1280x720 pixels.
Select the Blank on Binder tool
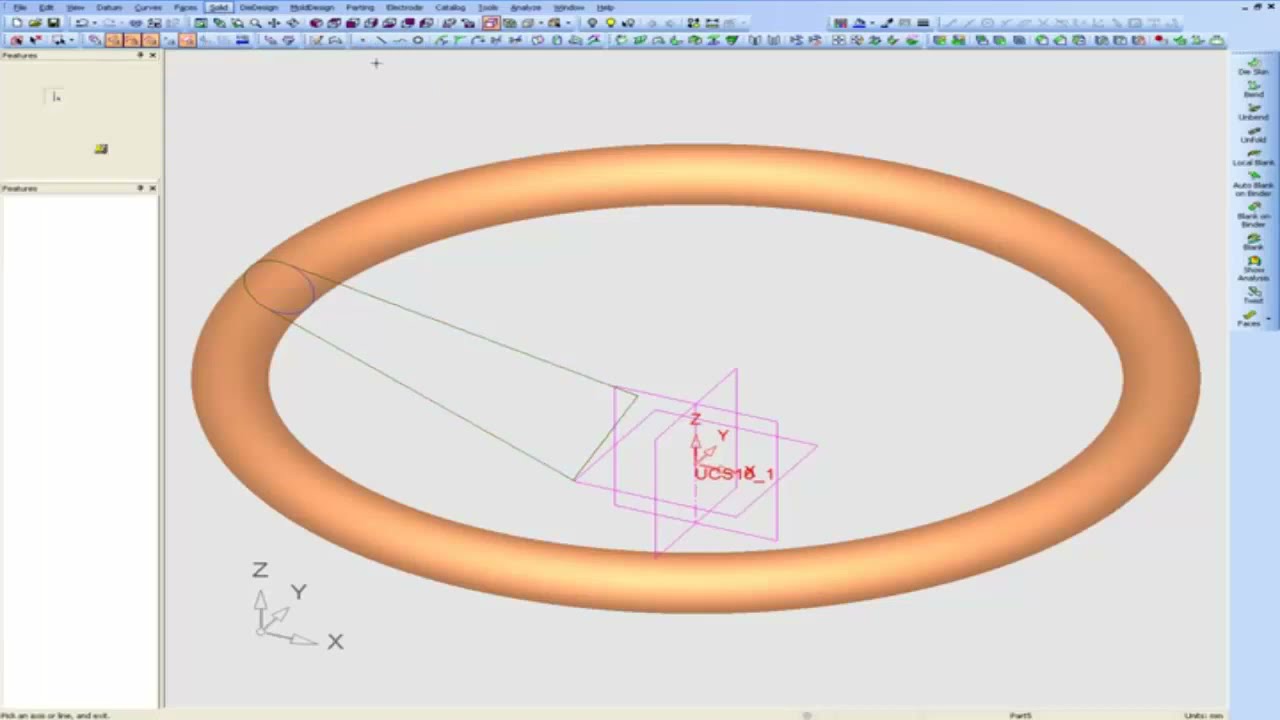(1253, 213)
